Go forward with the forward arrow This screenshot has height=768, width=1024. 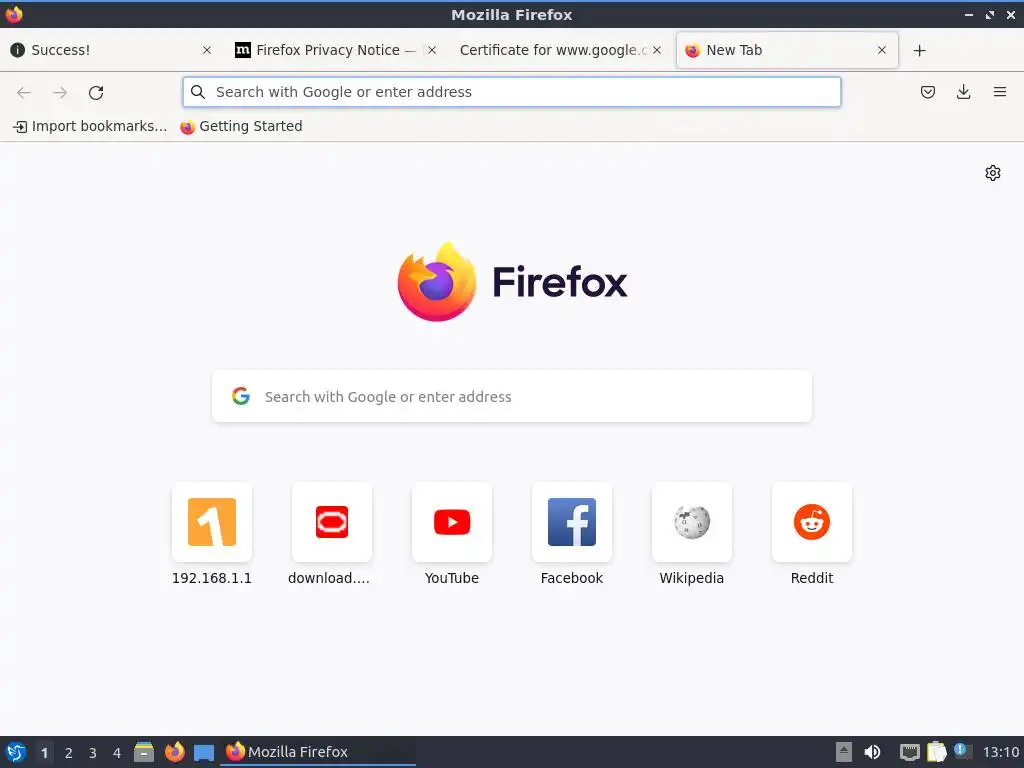tap(60, 93)
